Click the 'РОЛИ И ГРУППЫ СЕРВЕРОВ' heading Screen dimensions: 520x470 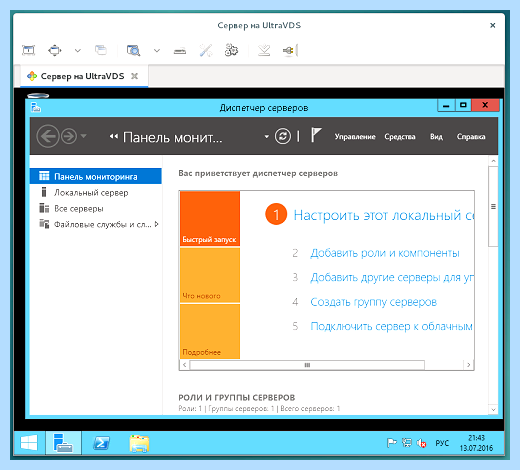click(x=237, y=398)
